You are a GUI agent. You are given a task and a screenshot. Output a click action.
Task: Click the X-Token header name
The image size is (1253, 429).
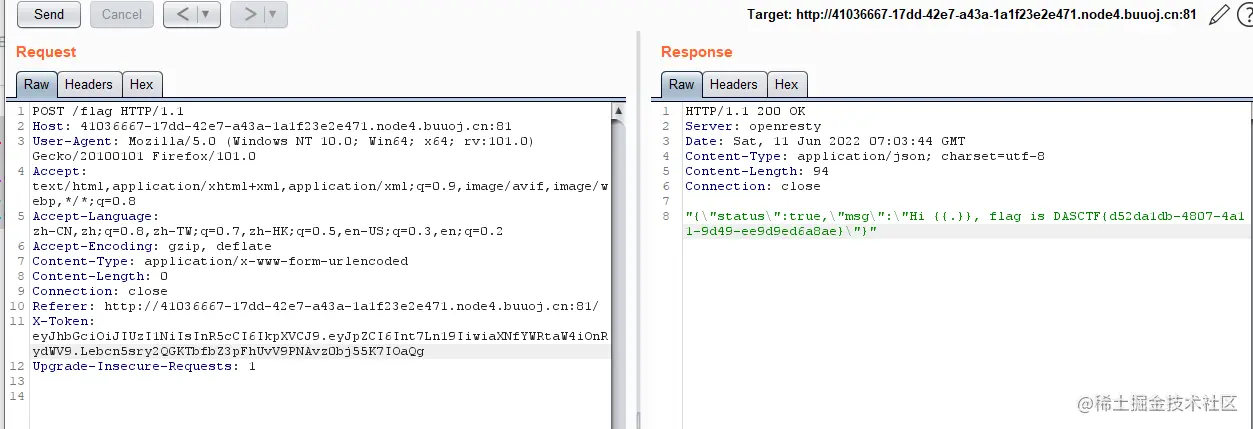tap(65, 321)
